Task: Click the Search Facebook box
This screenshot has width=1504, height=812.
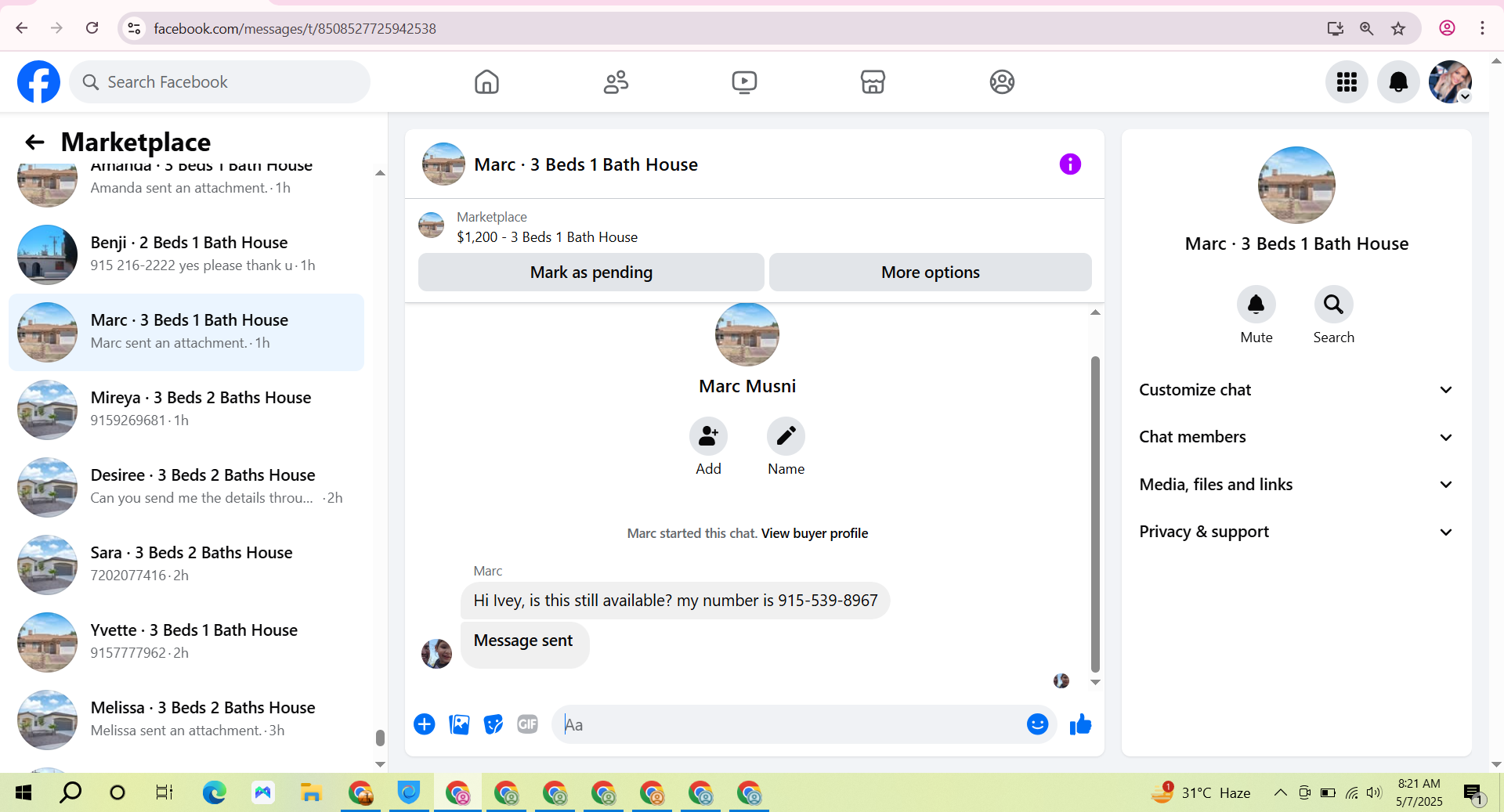Action: [x=220, y=81]
